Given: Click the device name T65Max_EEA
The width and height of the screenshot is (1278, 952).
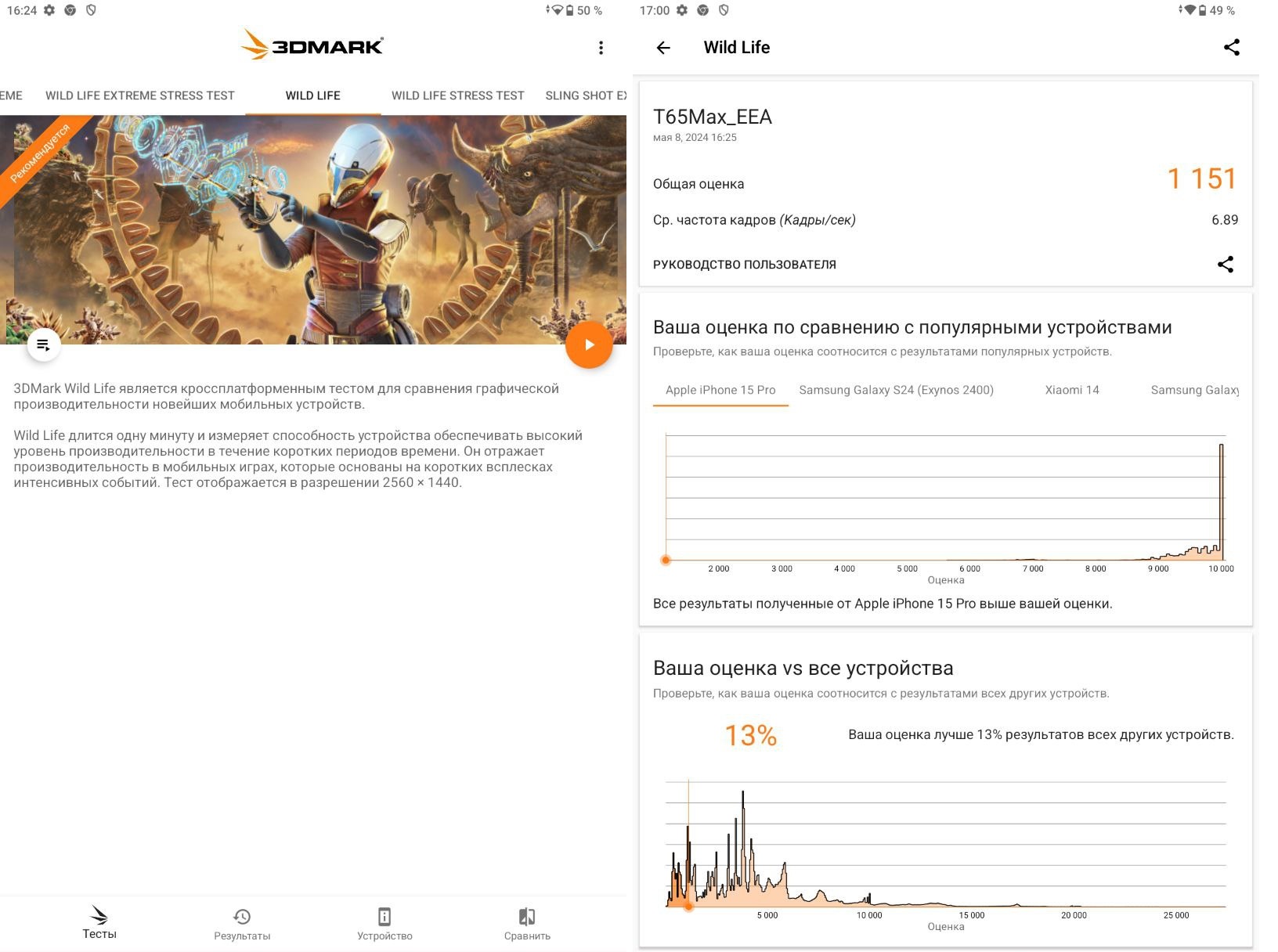Looking at the screenshot, I should click(713, 117).
